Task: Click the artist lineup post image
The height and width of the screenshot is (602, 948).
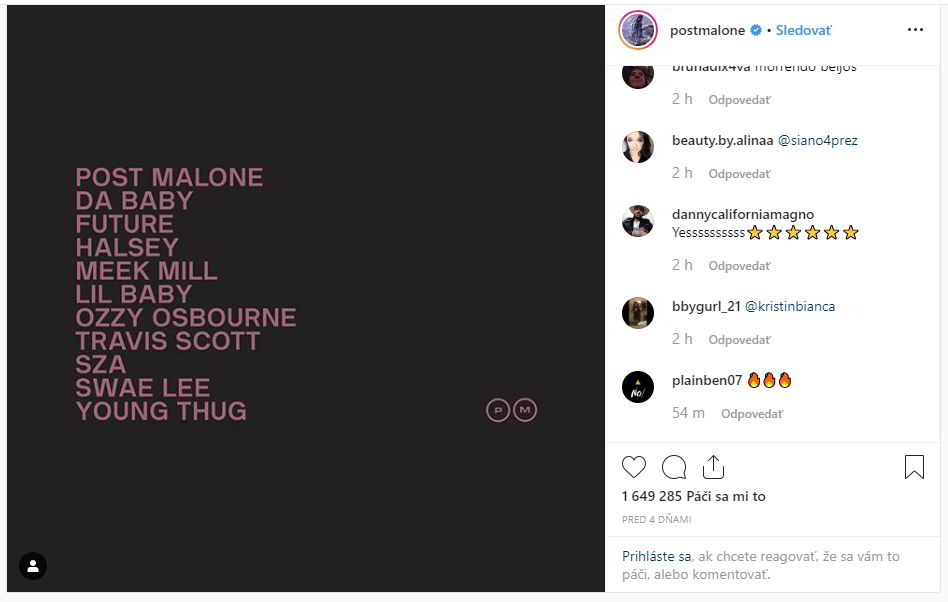Action: click(x=305, y=298)
